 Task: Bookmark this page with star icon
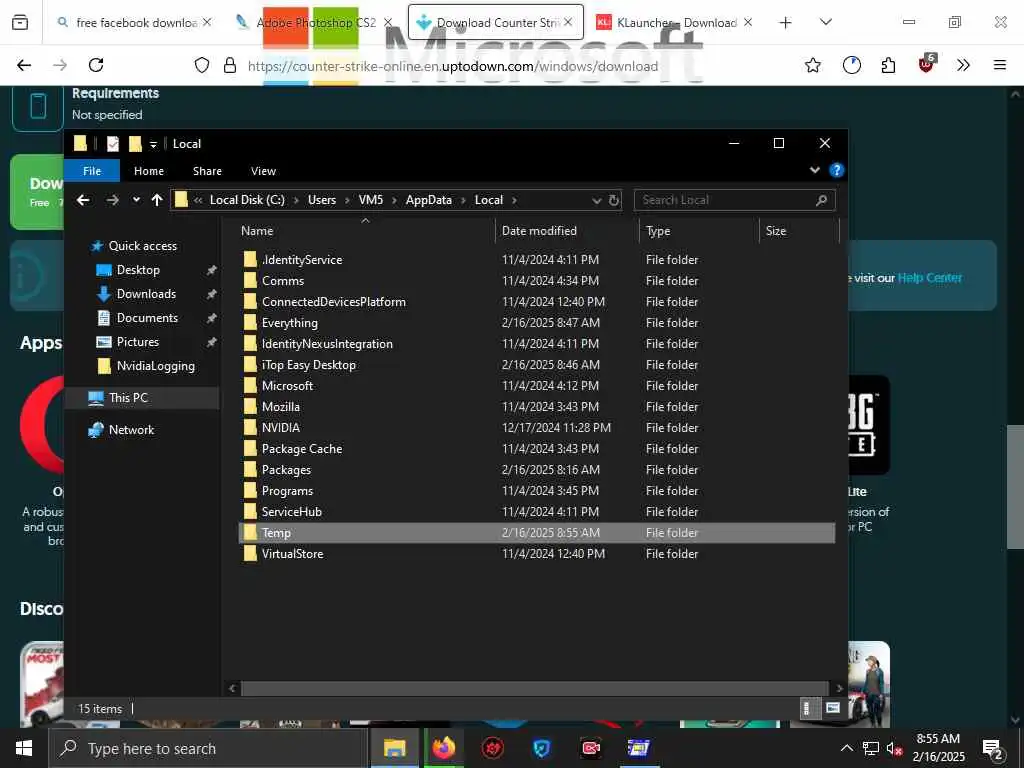point(812,65)
